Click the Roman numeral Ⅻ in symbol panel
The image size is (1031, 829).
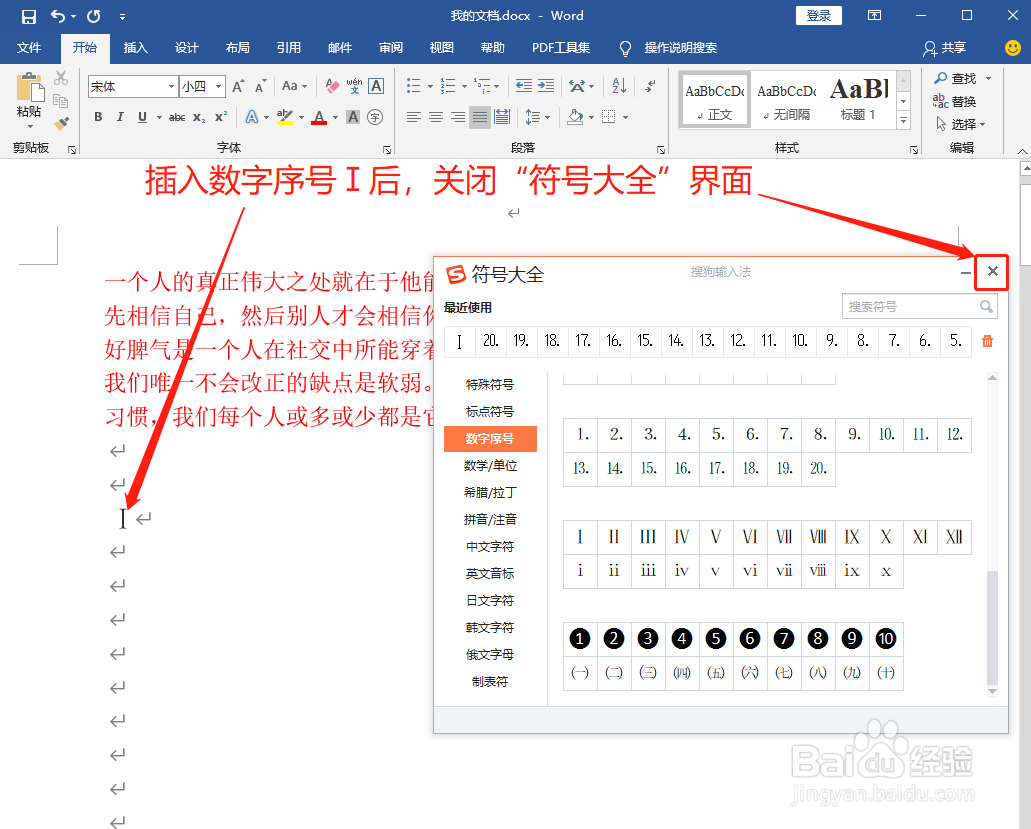click(x=953, y=537)
